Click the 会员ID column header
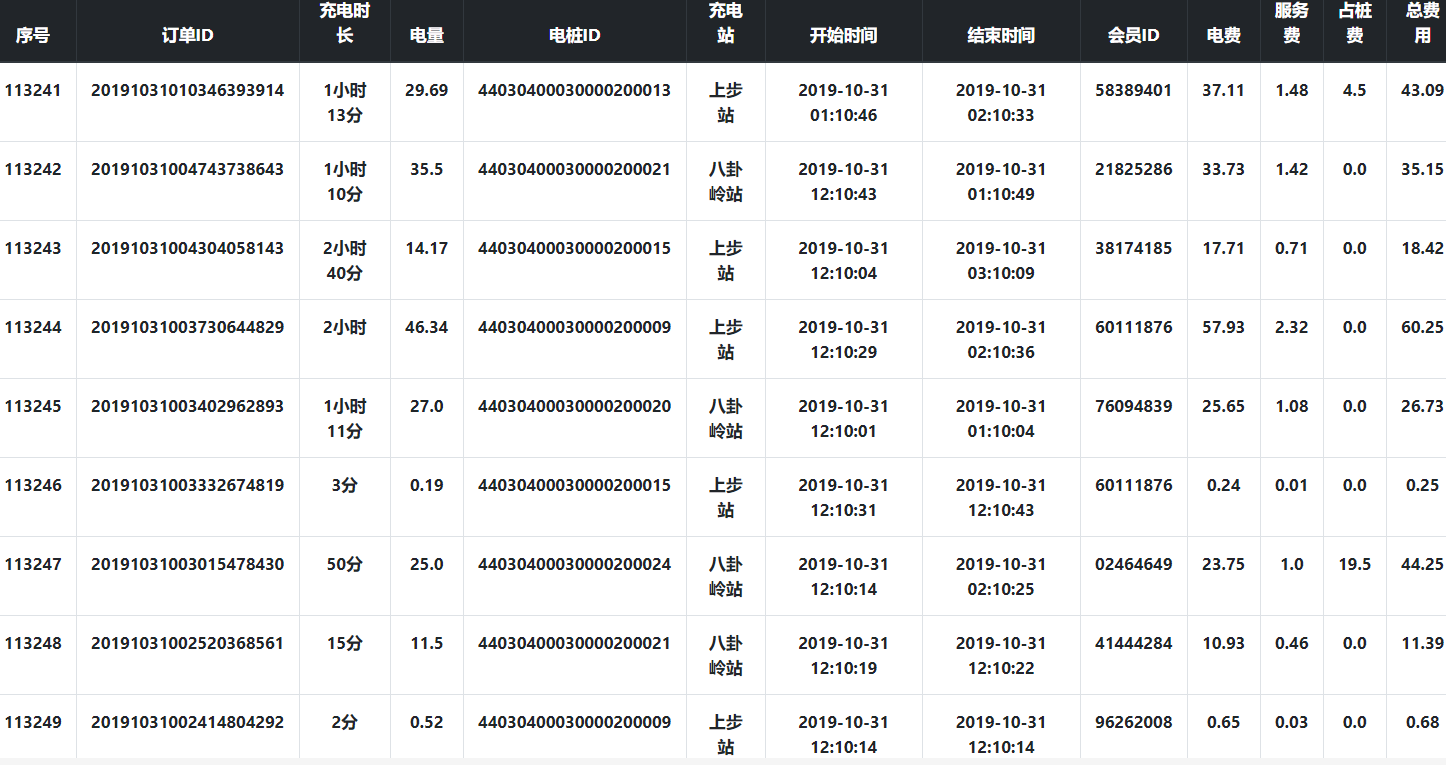Viewport: 1446px width, 765px height. (x=1133, y=35)
